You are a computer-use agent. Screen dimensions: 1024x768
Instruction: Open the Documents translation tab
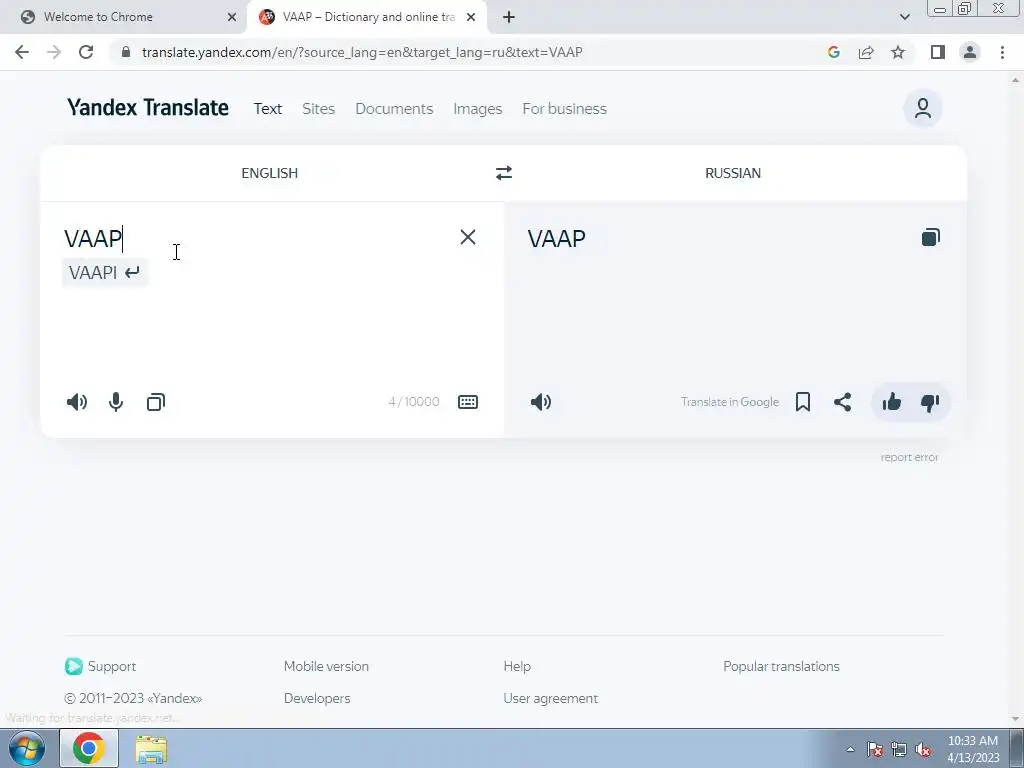(394, 108)
